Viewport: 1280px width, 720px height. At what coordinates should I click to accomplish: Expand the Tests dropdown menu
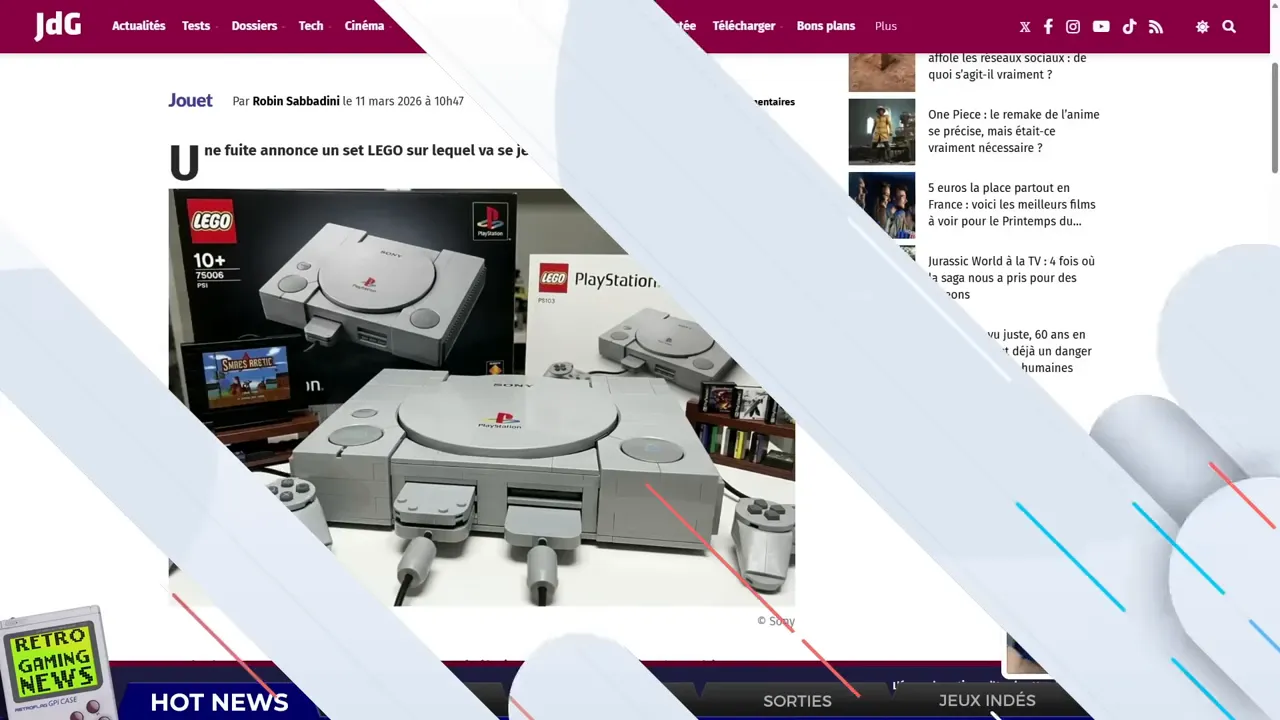pos(196,26)
